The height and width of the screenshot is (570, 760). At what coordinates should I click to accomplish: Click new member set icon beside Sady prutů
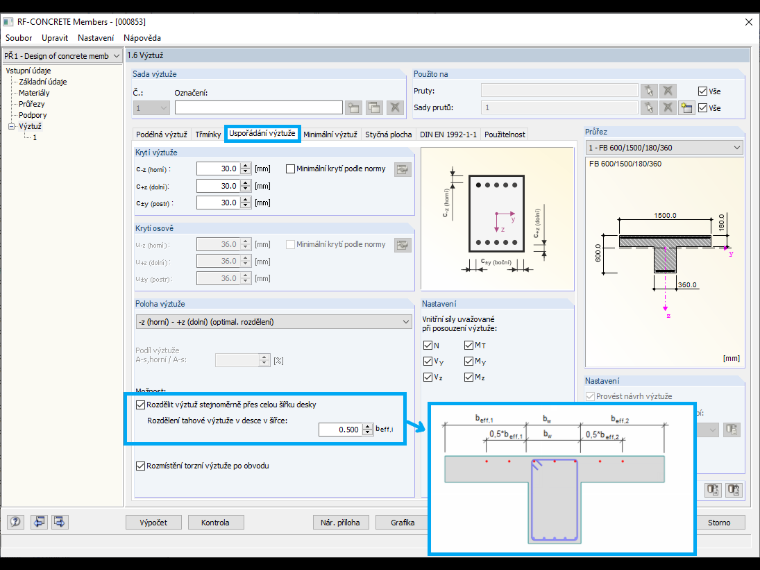tap(686, 108)
